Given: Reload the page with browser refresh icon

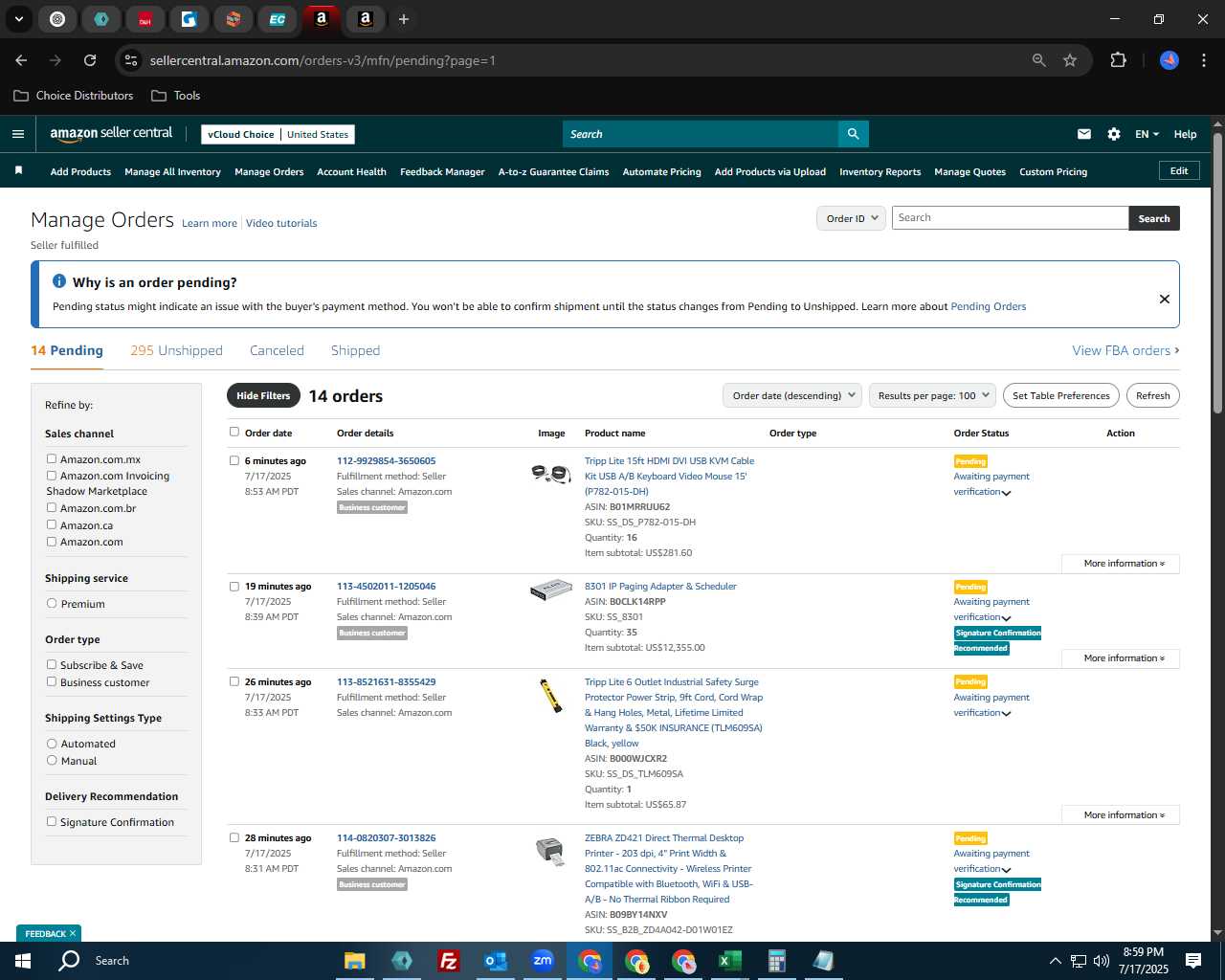Looking at the screenshot, I should click(90, 60).
